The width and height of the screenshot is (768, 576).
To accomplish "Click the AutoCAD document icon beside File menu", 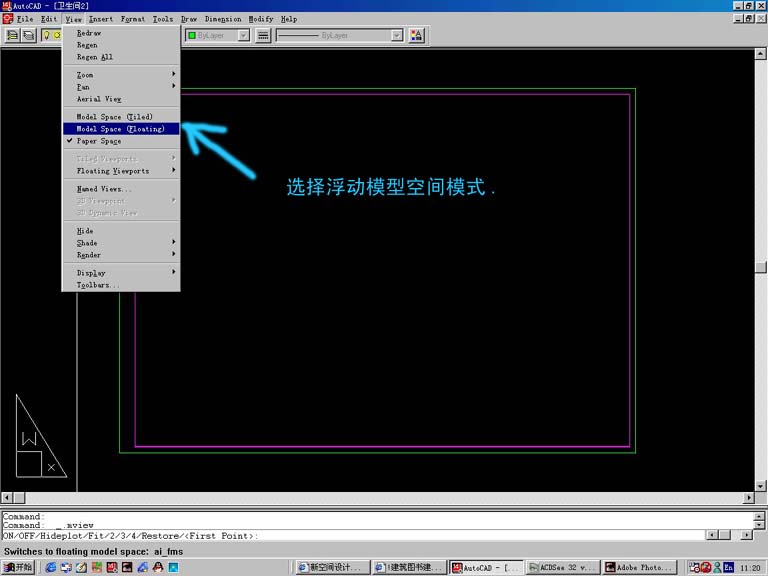I will (7, 19).
